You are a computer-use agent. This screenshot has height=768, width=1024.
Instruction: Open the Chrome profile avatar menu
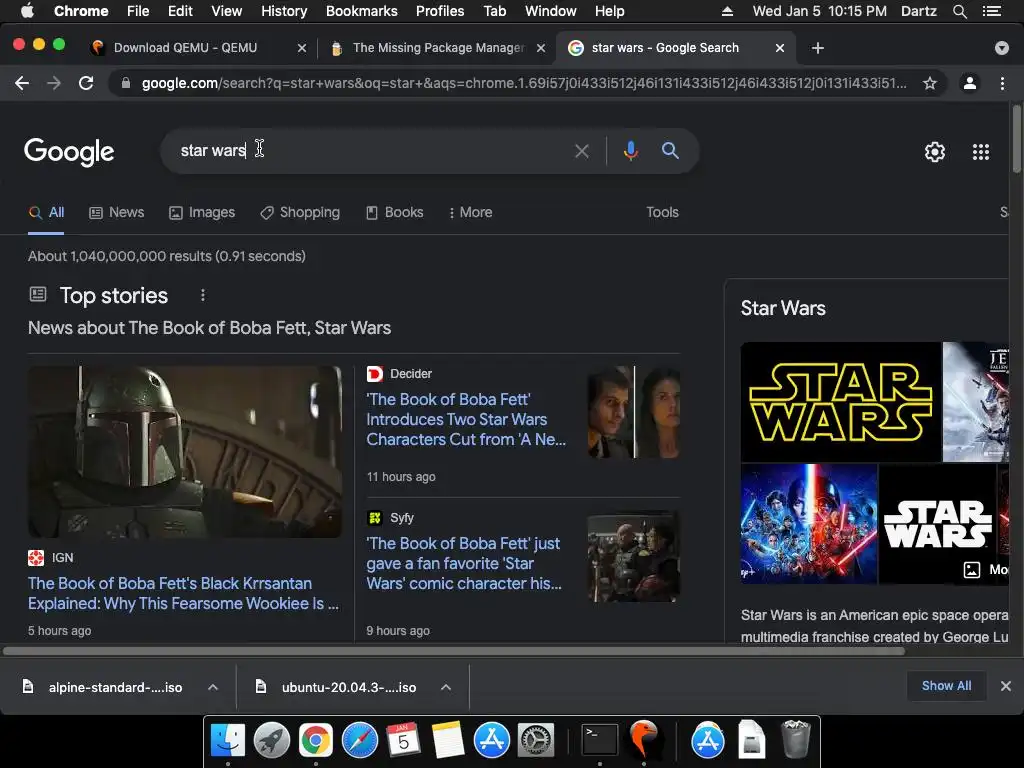[x=970, y=83]
